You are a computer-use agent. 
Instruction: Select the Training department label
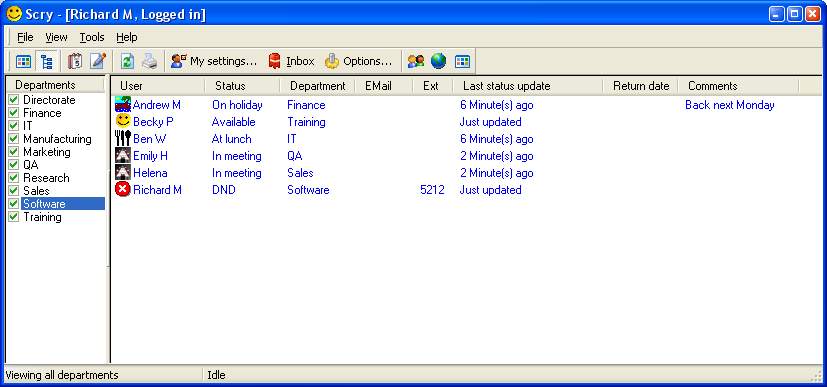(x=42, y=217)
